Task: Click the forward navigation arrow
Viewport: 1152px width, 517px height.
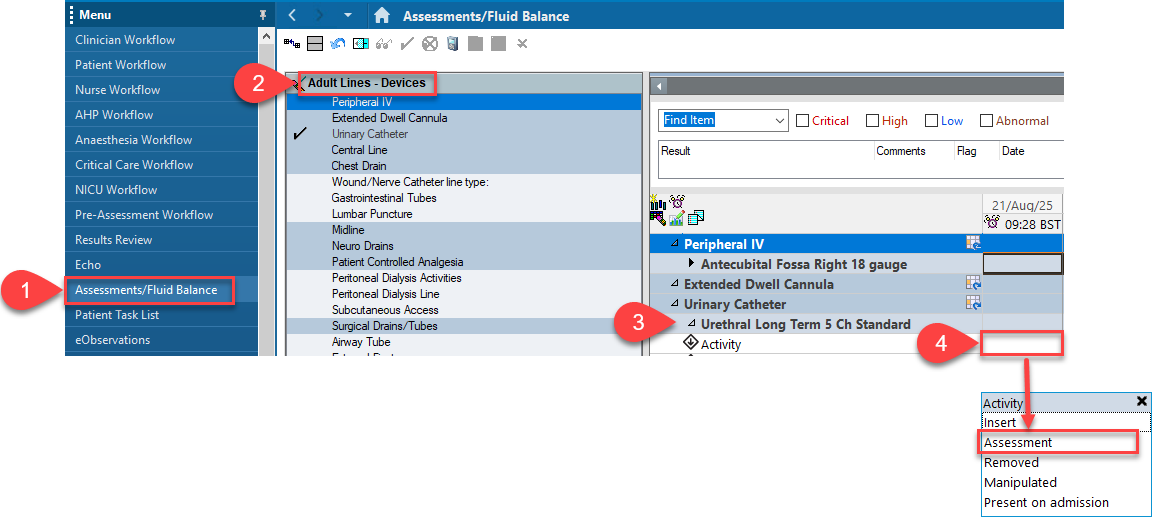Action: [x=318, y=15]
